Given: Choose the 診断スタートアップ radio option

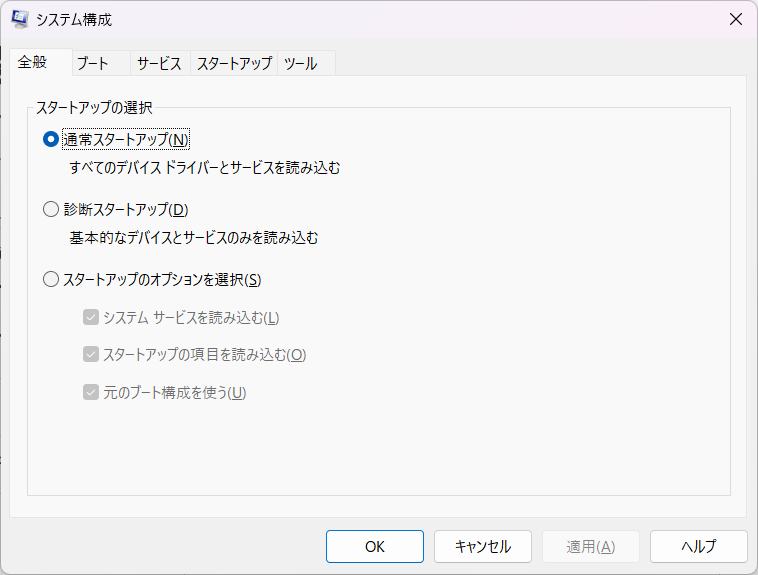Looking at the screenshot, I should (51, 210).
